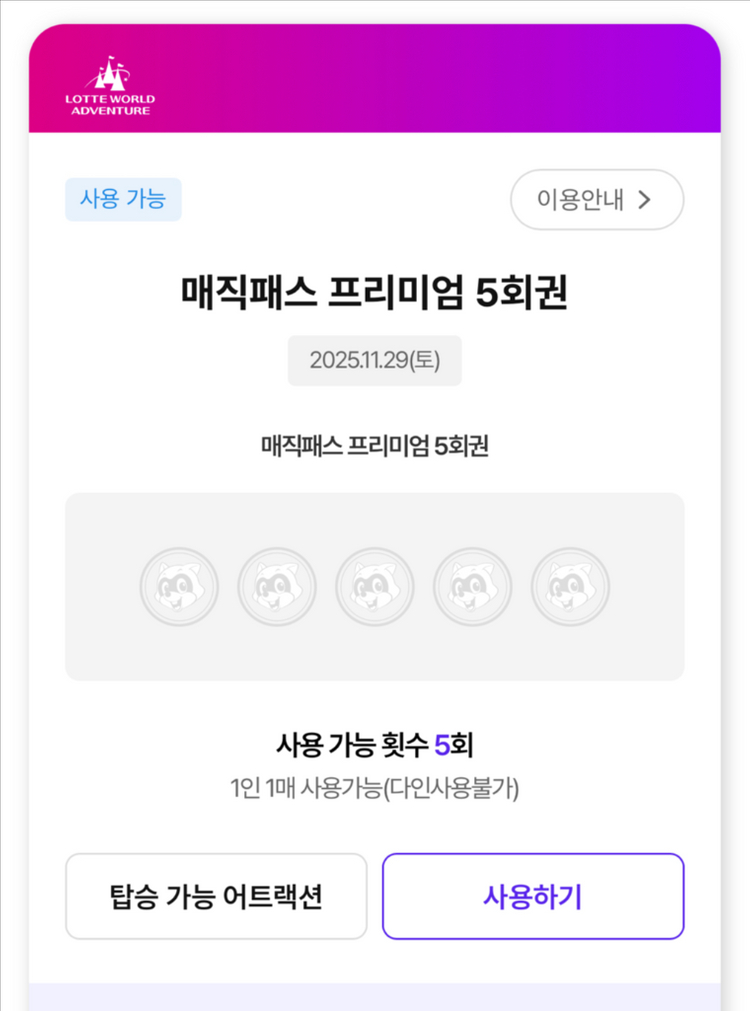Screen dimensions: 750x1011
Task: Select the middle raccoon stamp icon
Action: point(375,587)
